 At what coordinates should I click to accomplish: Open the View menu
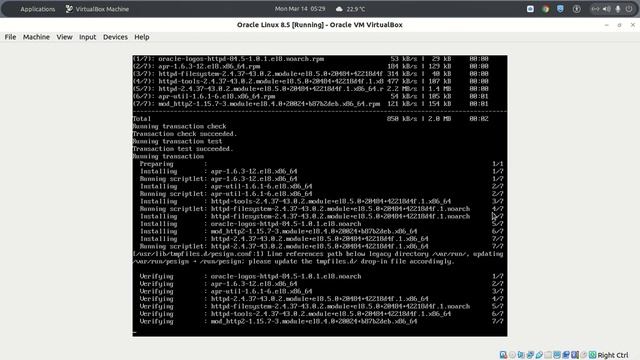[x=64, y=37]
